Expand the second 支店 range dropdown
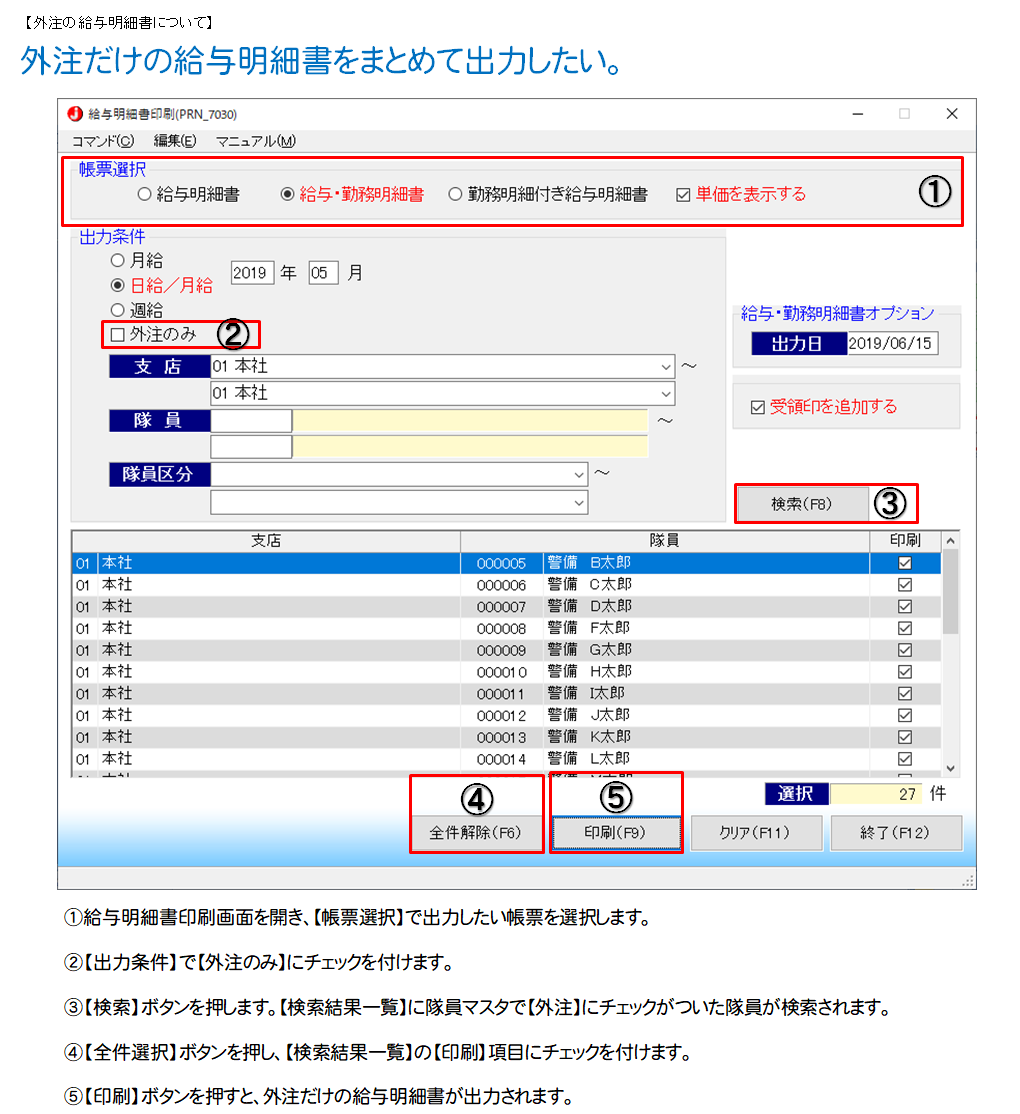 click(666, 394)
